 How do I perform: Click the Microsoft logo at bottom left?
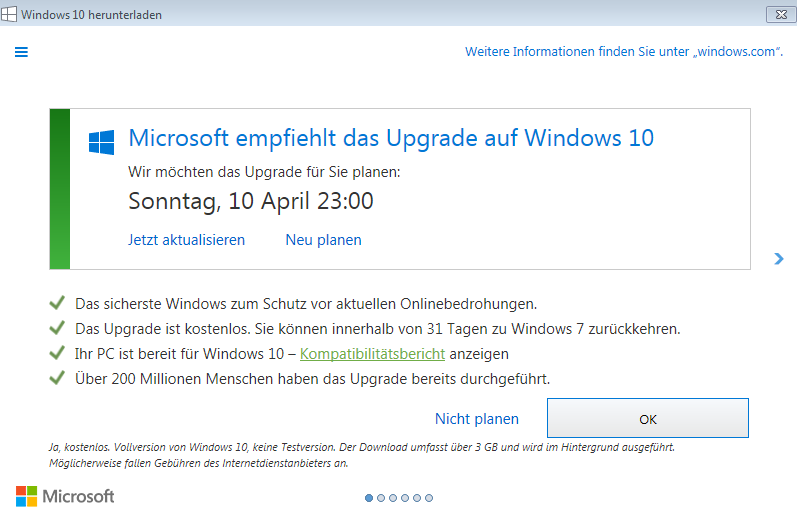65,496
